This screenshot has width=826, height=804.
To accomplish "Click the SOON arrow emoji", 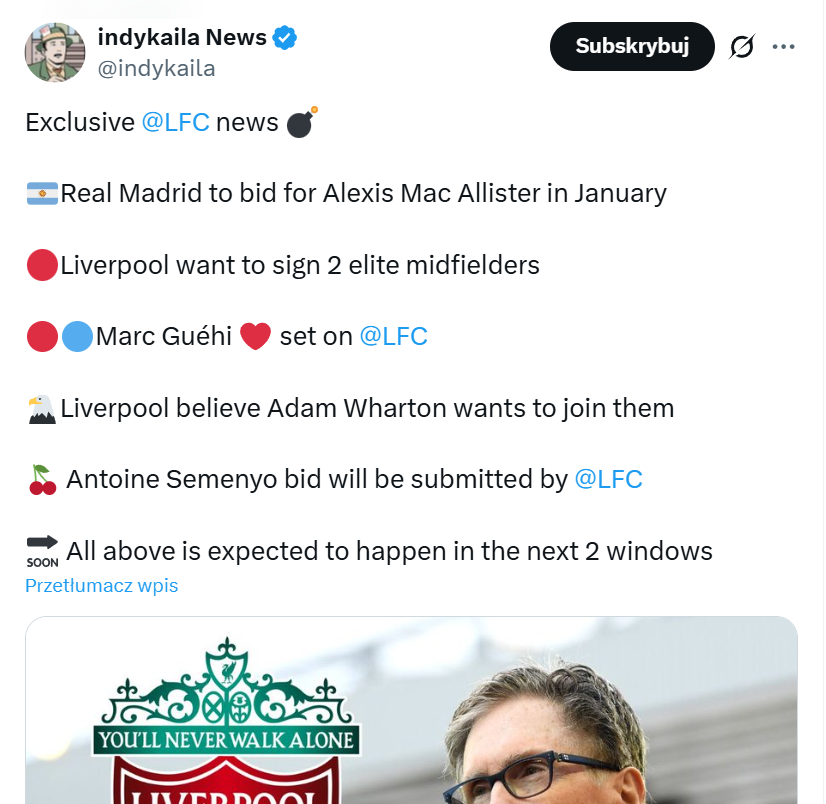I will tap(42, 551).
